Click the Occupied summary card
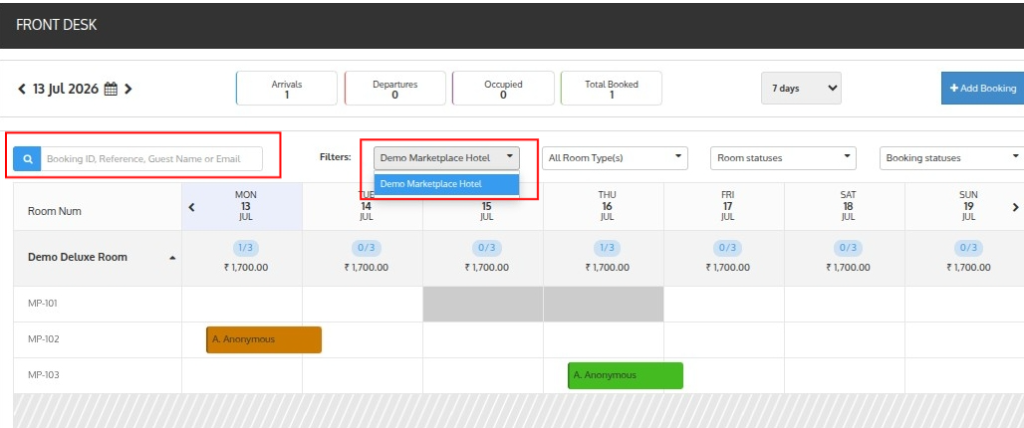 tap(503, 88)
